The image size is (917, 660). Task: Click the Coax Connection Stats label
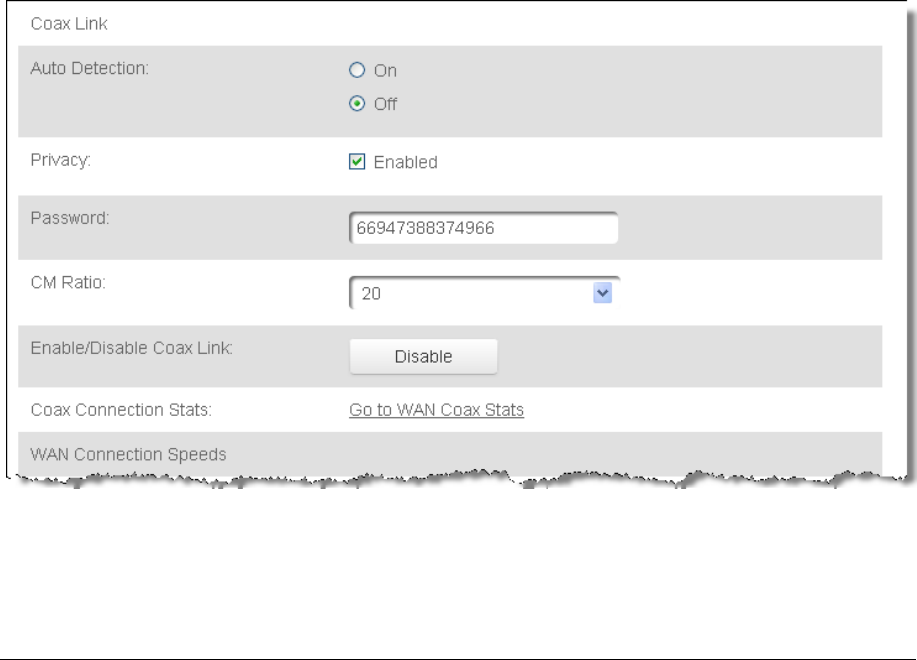(121, 410)
